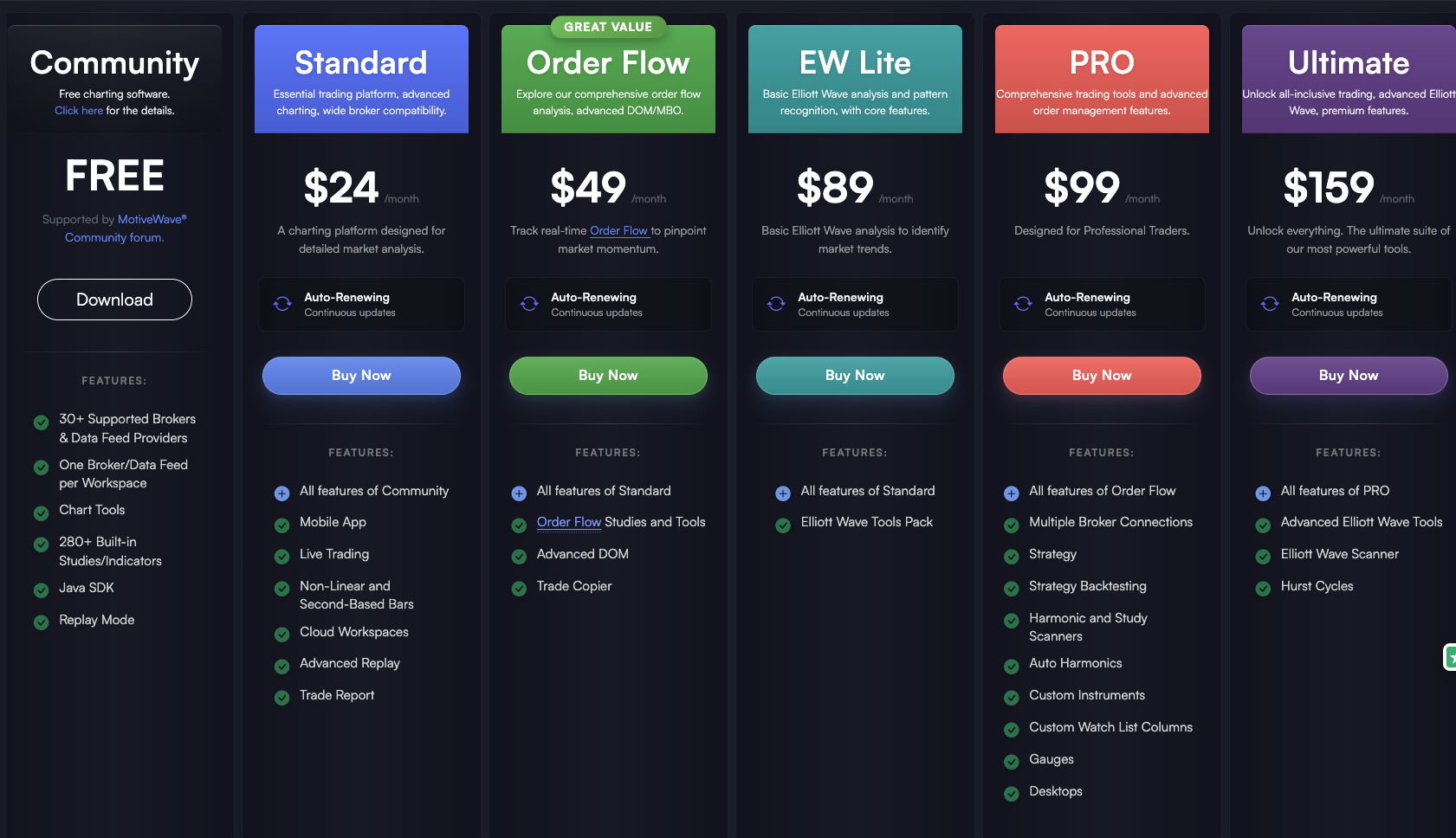Click the green checkmark next to Replay Mode
The image size is (1456, 838).
tap(41, 622)
